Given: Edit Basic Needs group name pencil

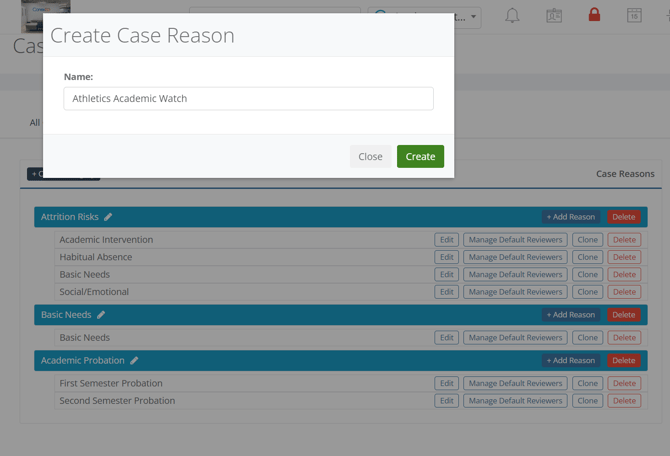Looking at the screenshot, I should 101,315.
